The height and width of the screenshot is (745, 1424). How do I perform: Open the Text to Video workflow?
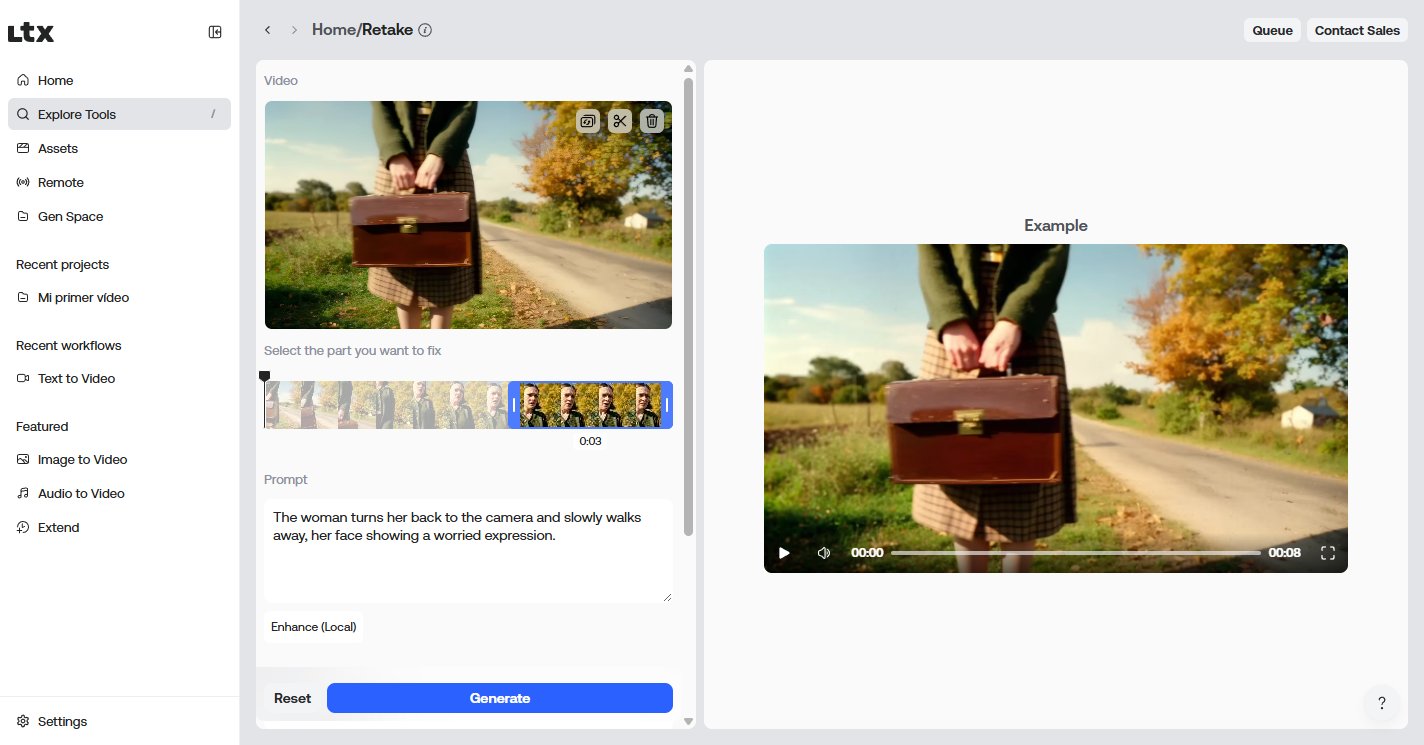tap(119, 378)
